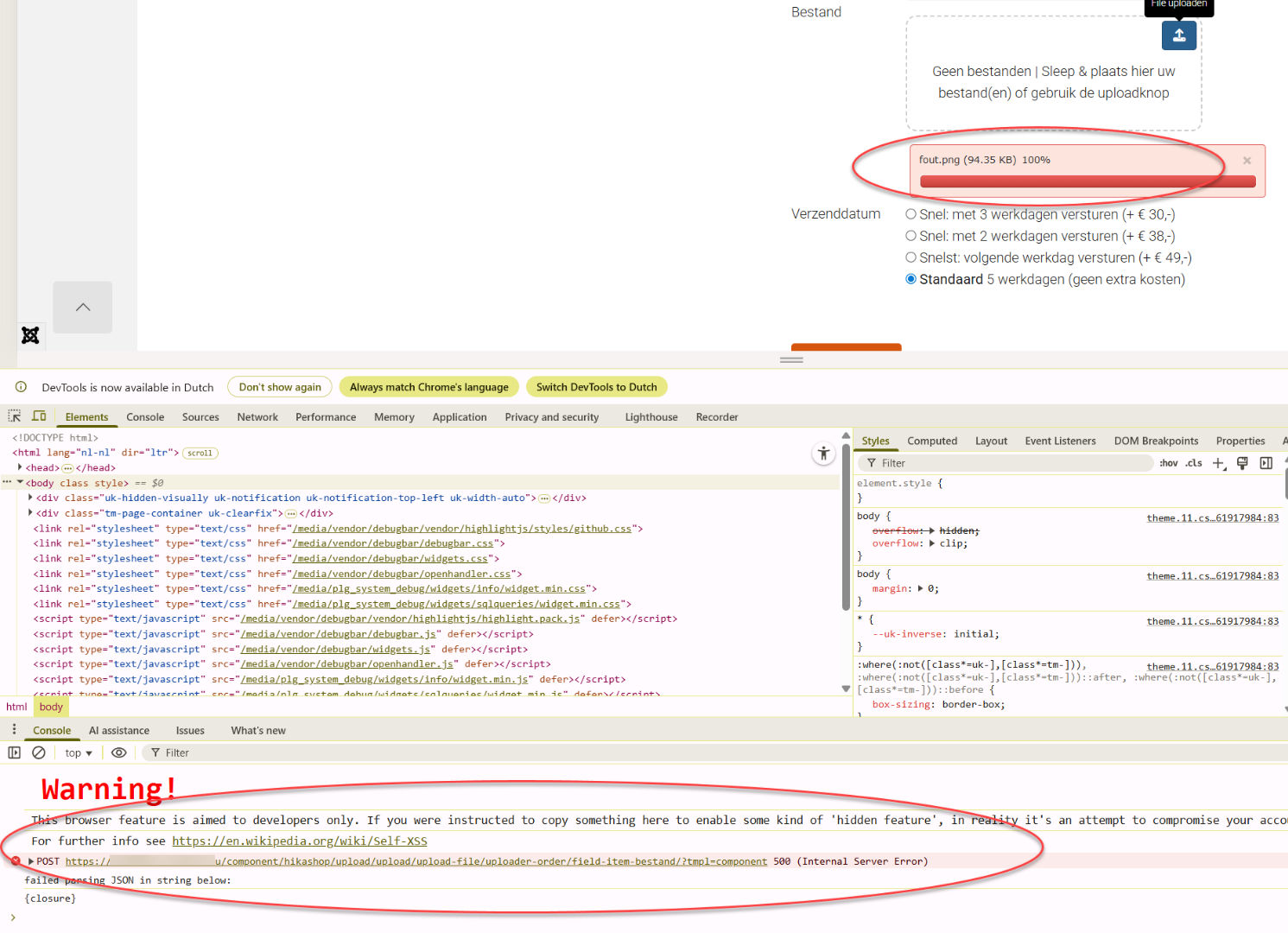Open the accessibility tree view icon
Image resolution: width=1288 pixels, height=933 pixels.
click(x=823, y=453)
